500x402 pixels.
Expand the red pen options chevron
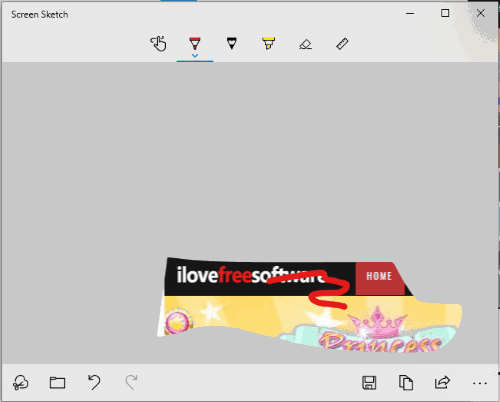point(195,56)
